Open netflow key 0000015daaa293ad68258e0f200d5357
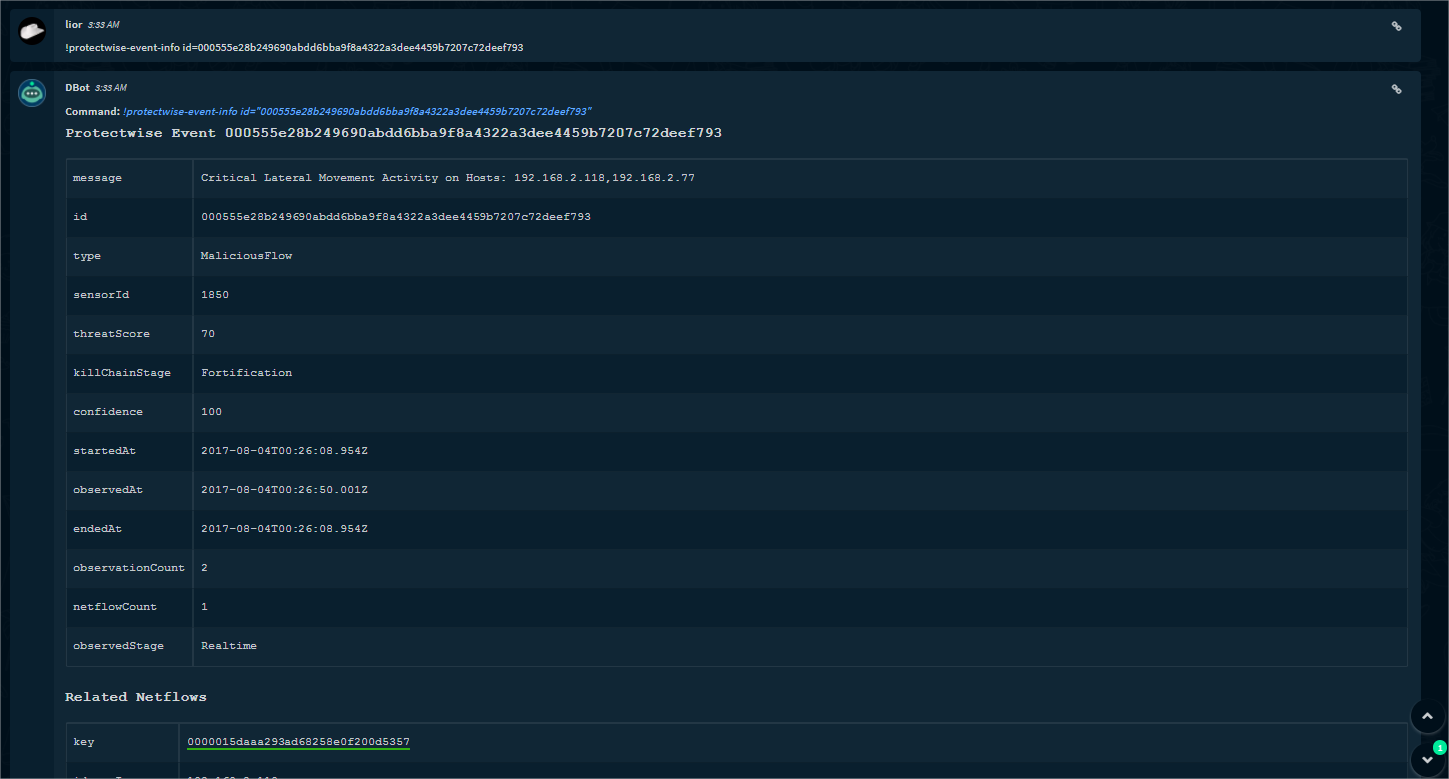The image size is (1449, 779). pyautogui.click(x=298, y=742)
